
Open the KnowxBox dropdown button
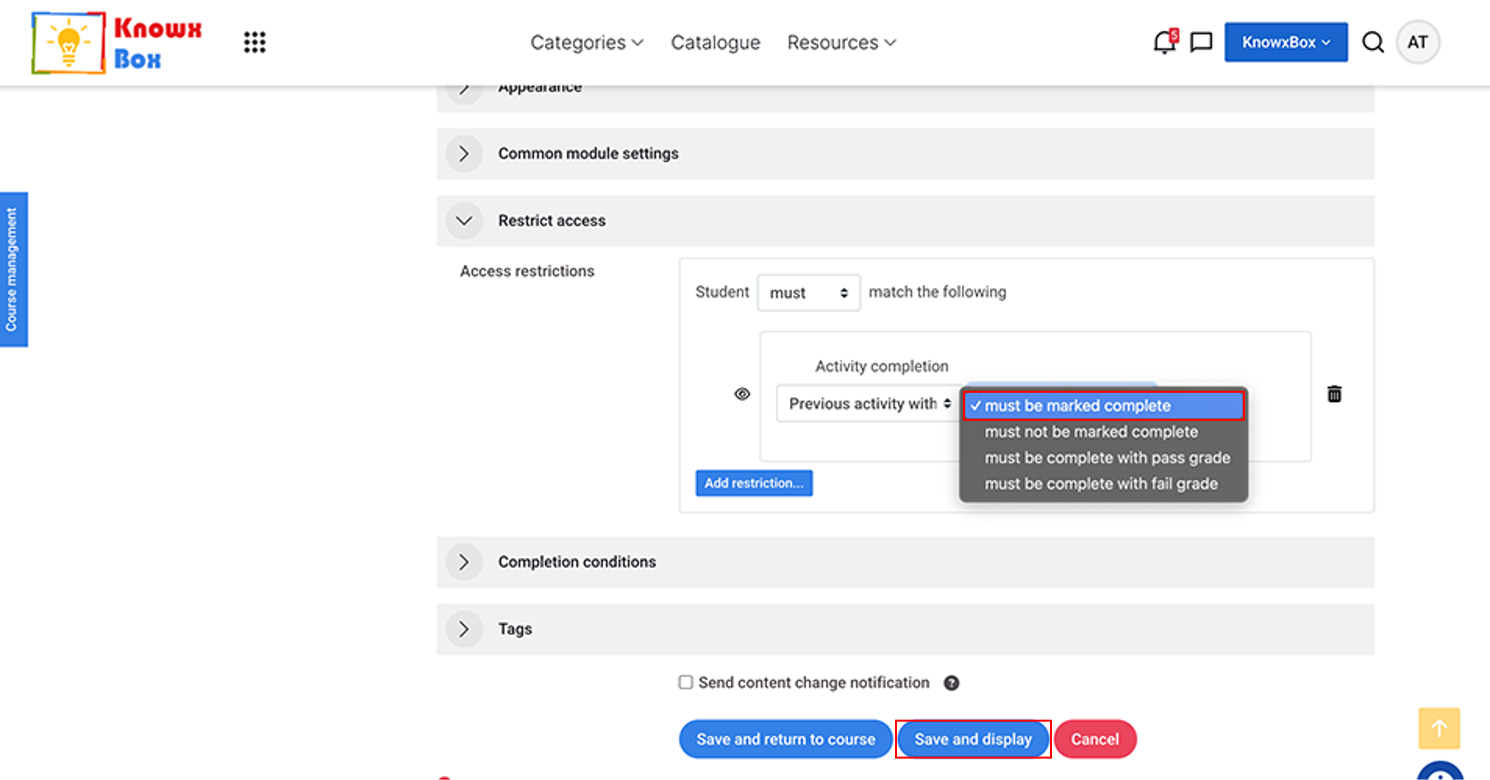point(1286,42)
